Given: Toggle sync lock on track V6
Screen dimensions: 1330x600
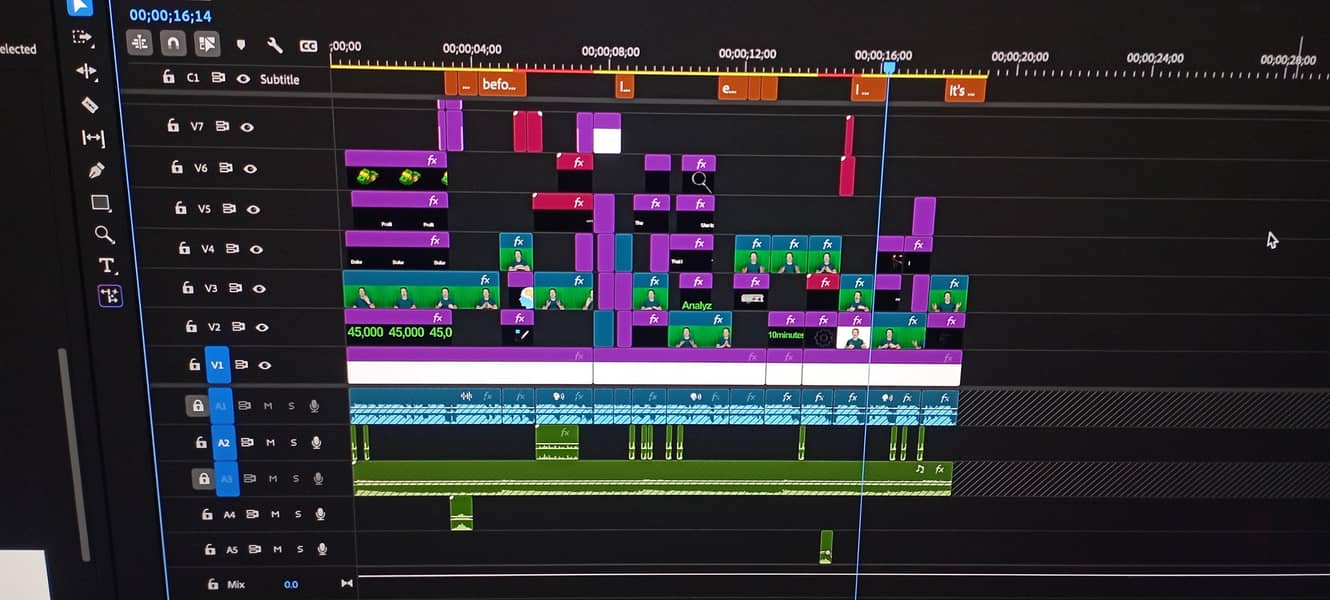Looking at the screenshot, I should pyautogui.click(x=225, y=168).
